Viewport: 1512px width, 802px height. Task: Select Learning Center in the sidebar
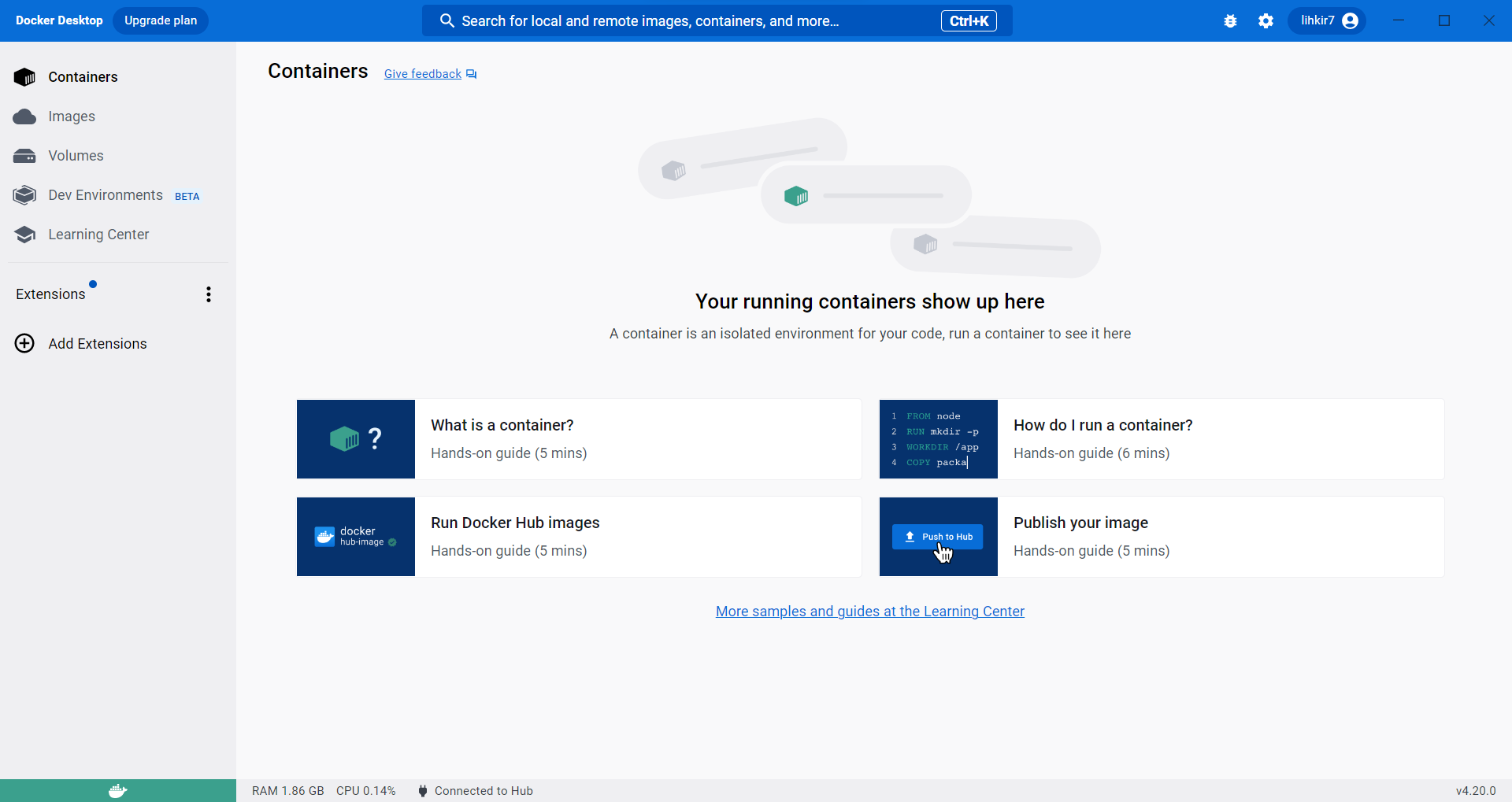(x=98, y=235)
